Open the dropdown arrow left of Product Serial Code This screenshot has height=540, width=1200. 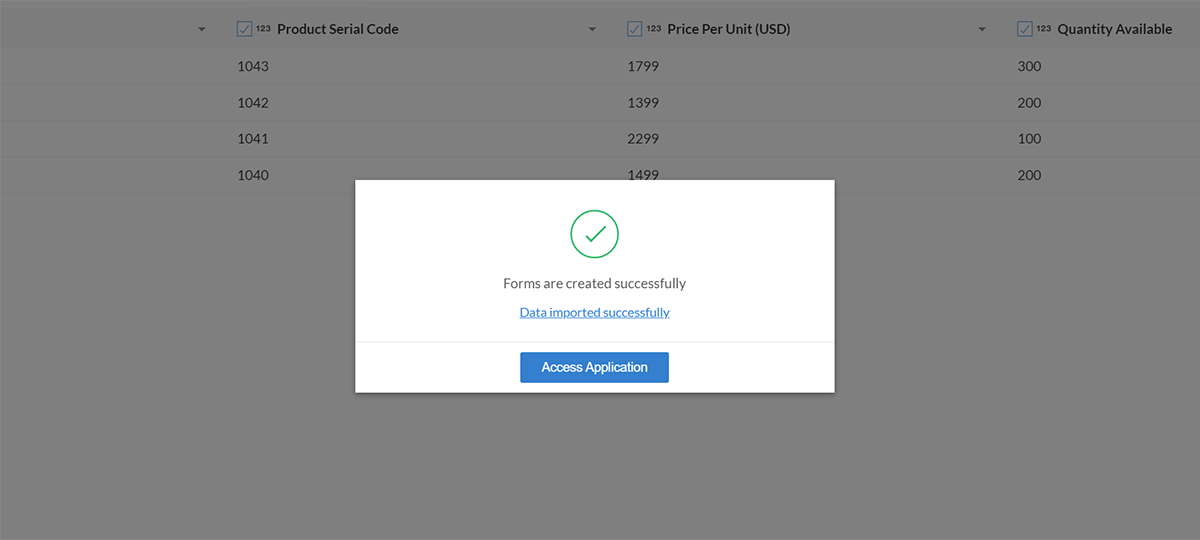coord(202,30)
